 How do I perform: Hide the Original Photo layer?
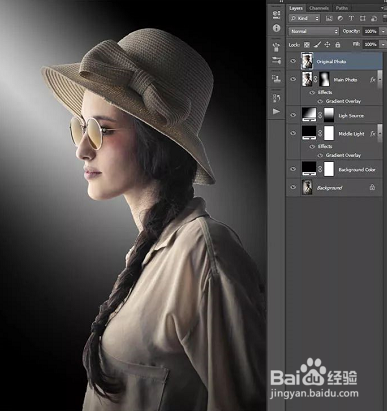(x=293, y=61)
